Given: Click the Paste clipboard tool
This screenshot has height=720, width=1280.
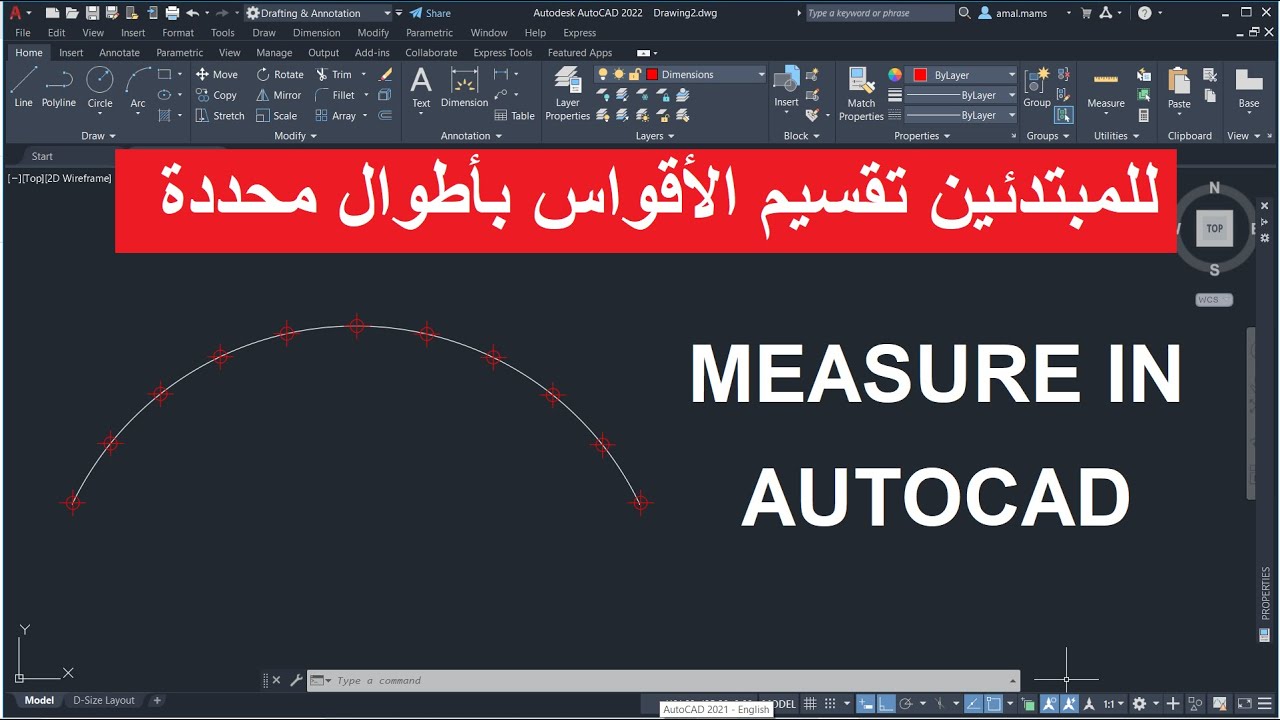Looking at the screenshot, I should click(1180, 88).
